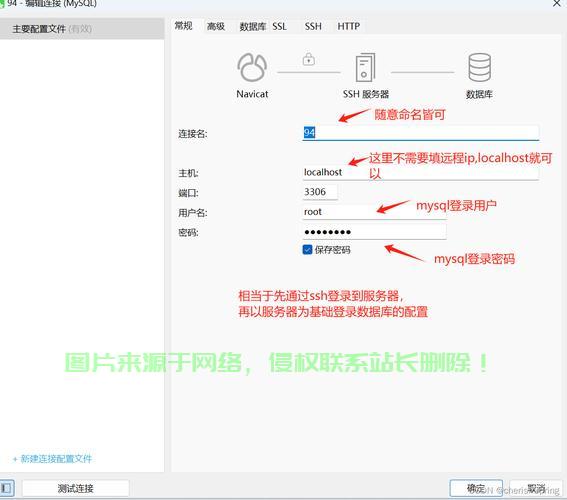The width and height of the screenshot is (567, 500).
Task: Switch to the 常规 tab
Action: coord(183,26)
